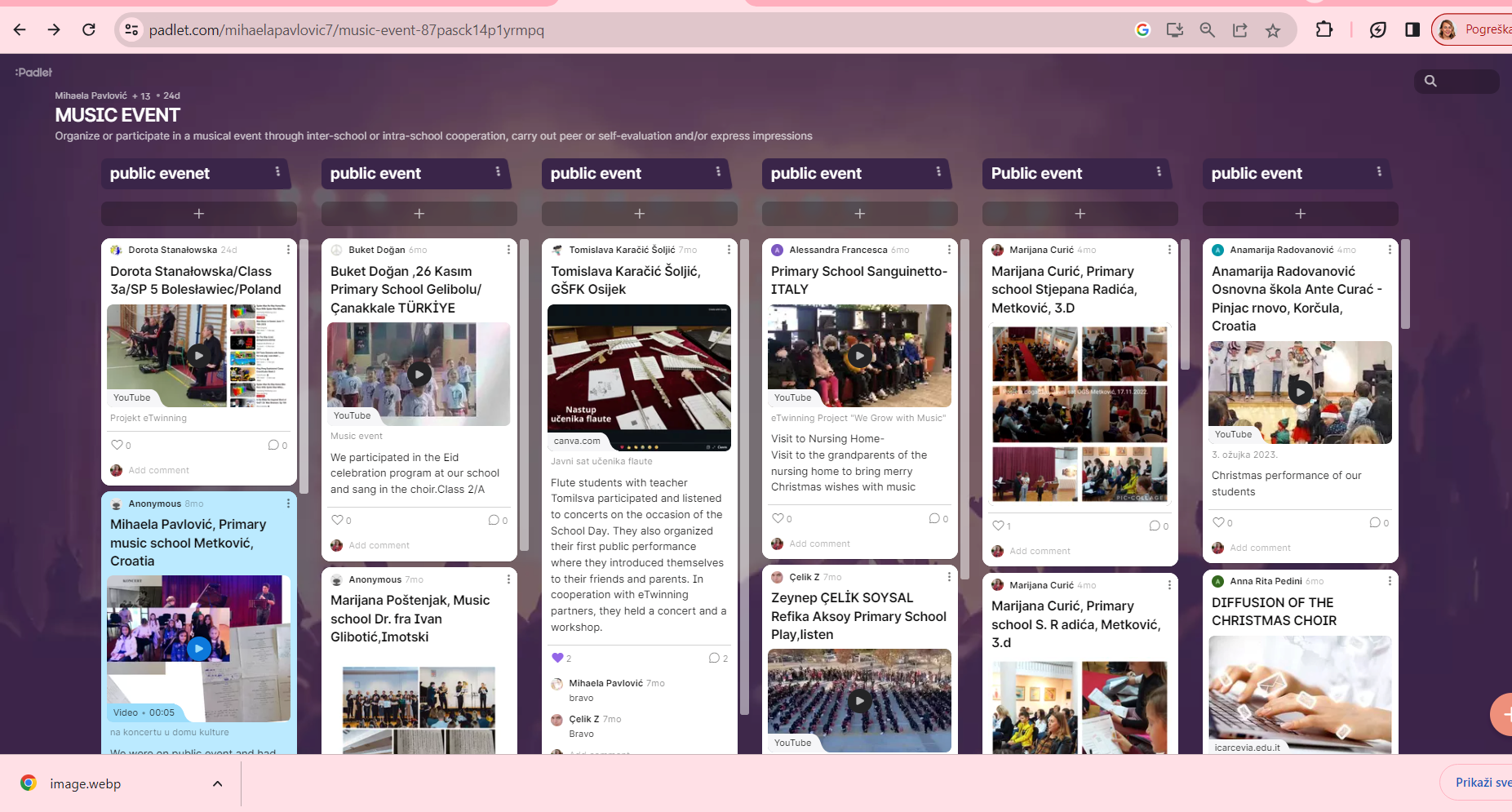
Task: Open more options for Dorota Stanałowska post
Action: coord(288,250)
